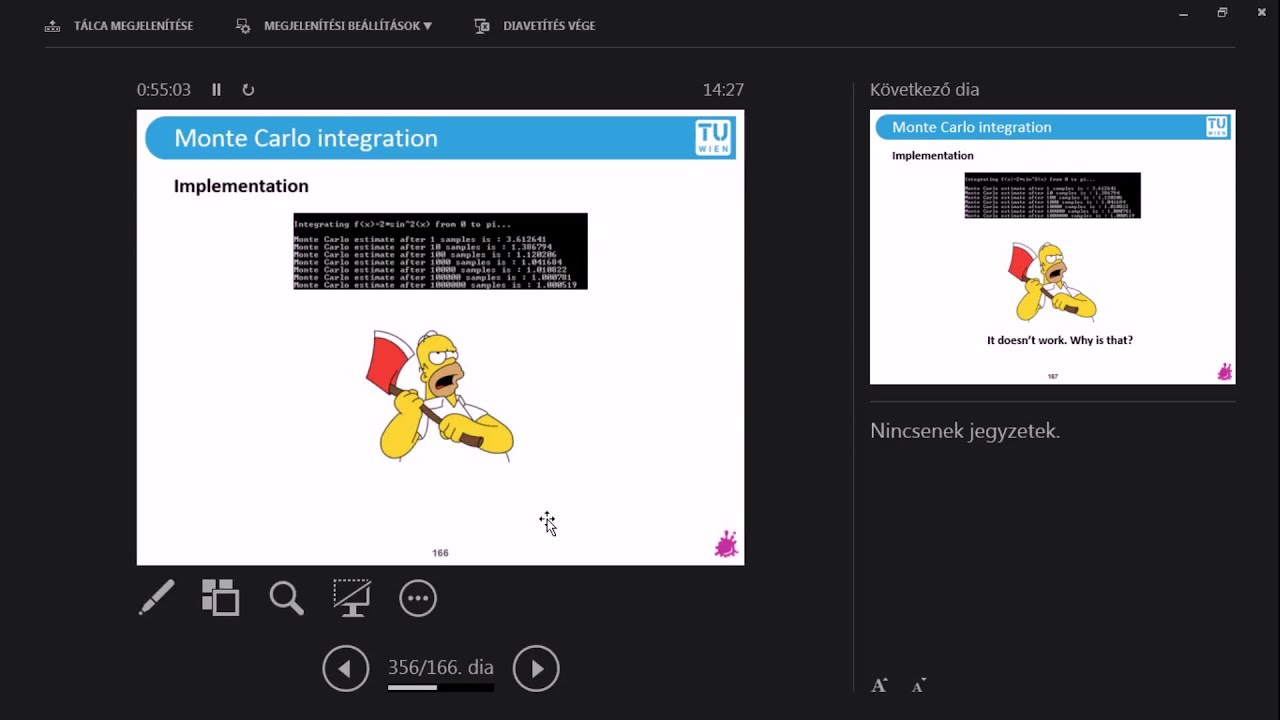This screenshot has width=1280, height=720.
Task: Show all slides grid view
Action: click(220, 598)
